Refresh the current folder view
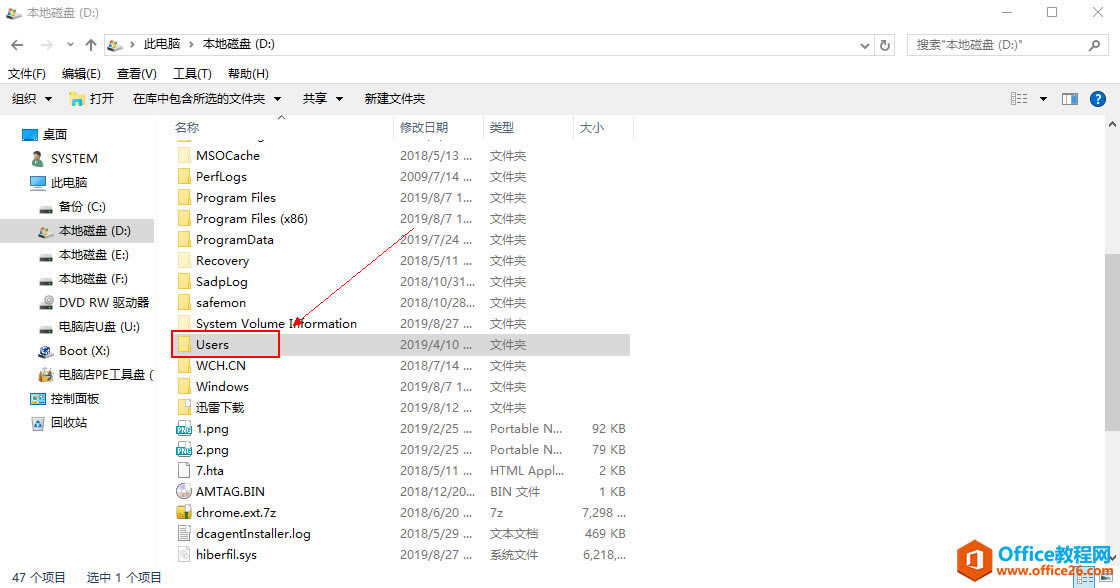This screenshot has height=588, width=1120. [x=885, y=45]
